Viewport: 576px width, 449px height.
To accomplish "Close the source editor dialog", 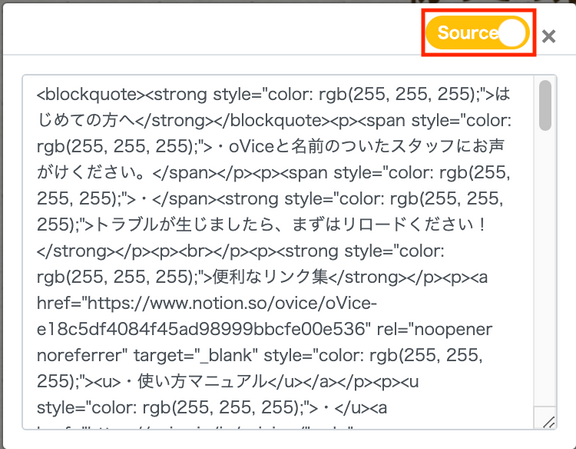I will [548, 36].
